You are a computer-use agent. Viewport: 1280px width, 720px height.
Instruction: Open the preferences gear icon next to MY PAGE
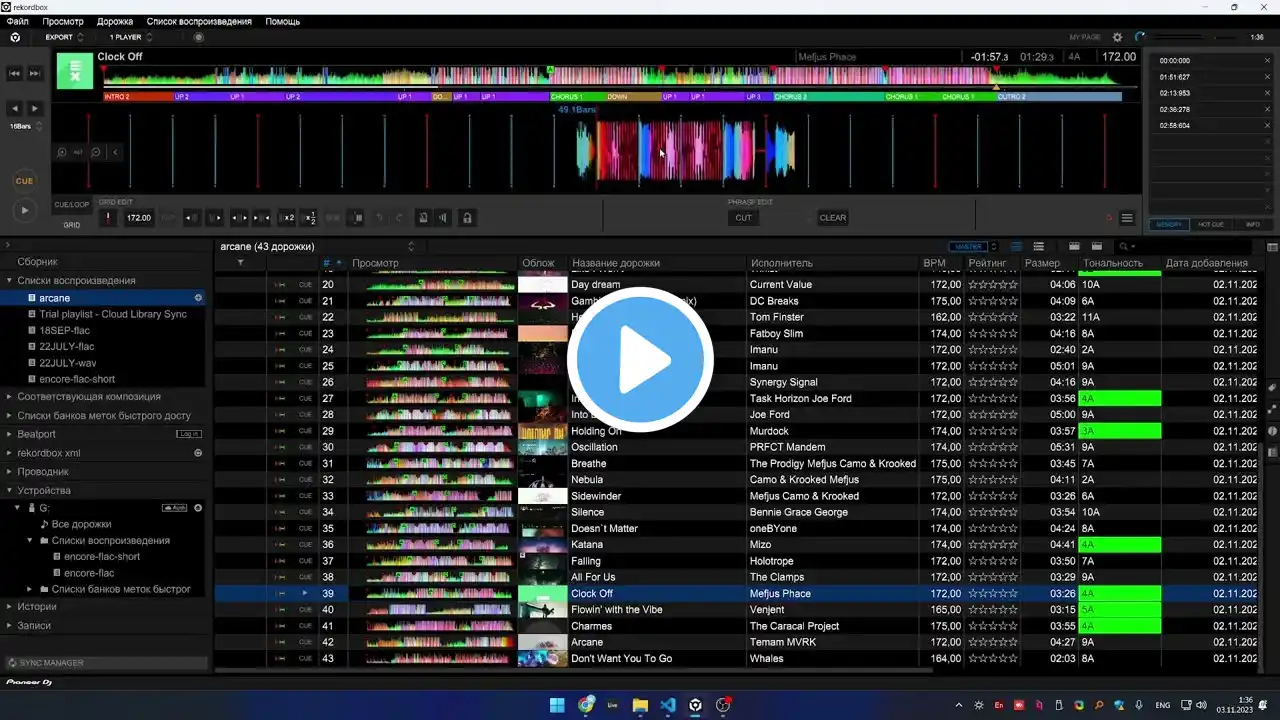coord(1118,37)
